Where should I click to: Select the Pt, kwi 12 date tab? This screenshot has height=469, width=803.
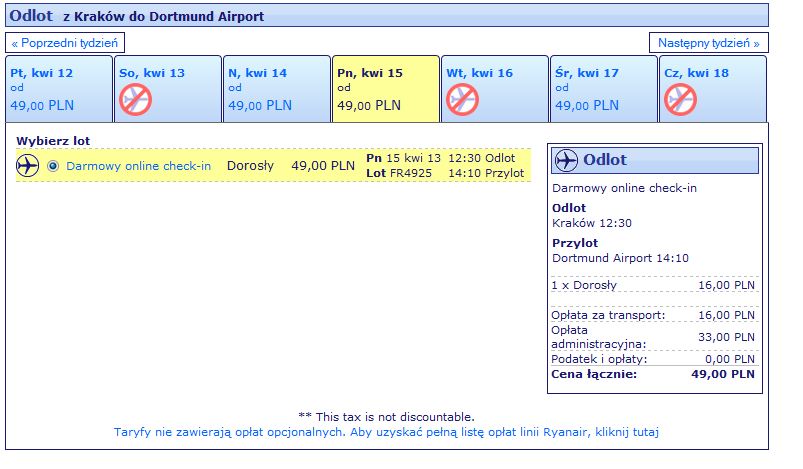tap(59, 89)
